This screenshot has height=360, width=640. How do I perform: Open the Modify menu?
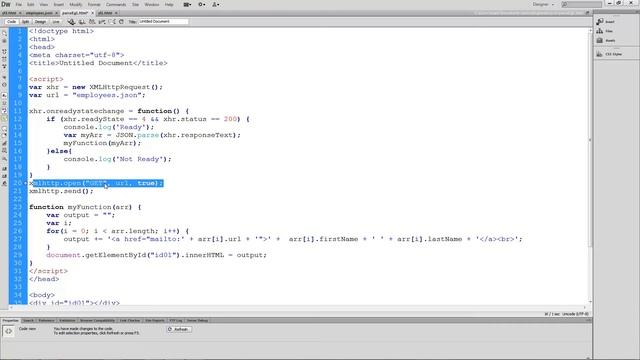76,4
